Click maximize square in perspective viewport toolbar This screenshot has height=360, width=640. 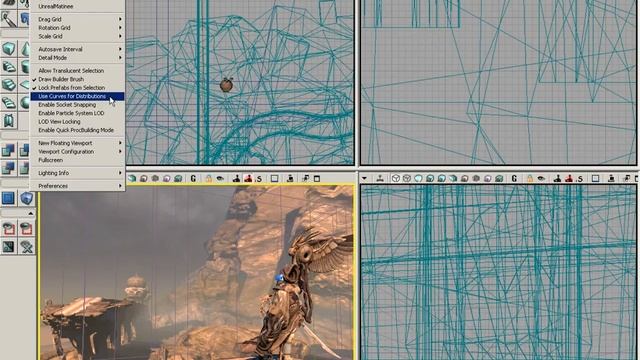tap(274, 178)
